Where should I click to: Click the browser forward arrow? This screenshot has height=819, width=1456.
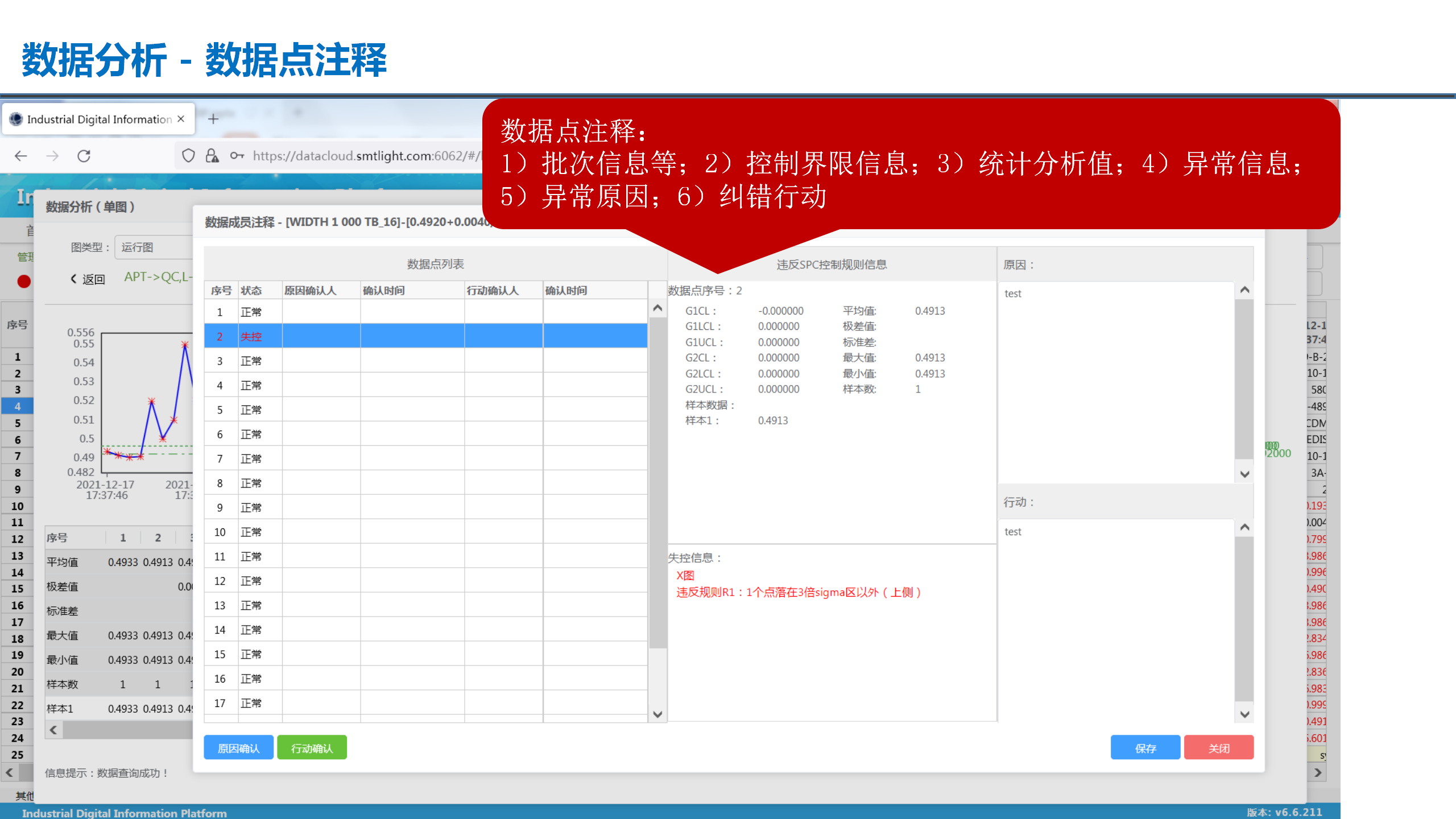pyautogui.click(x=52, y=156)
